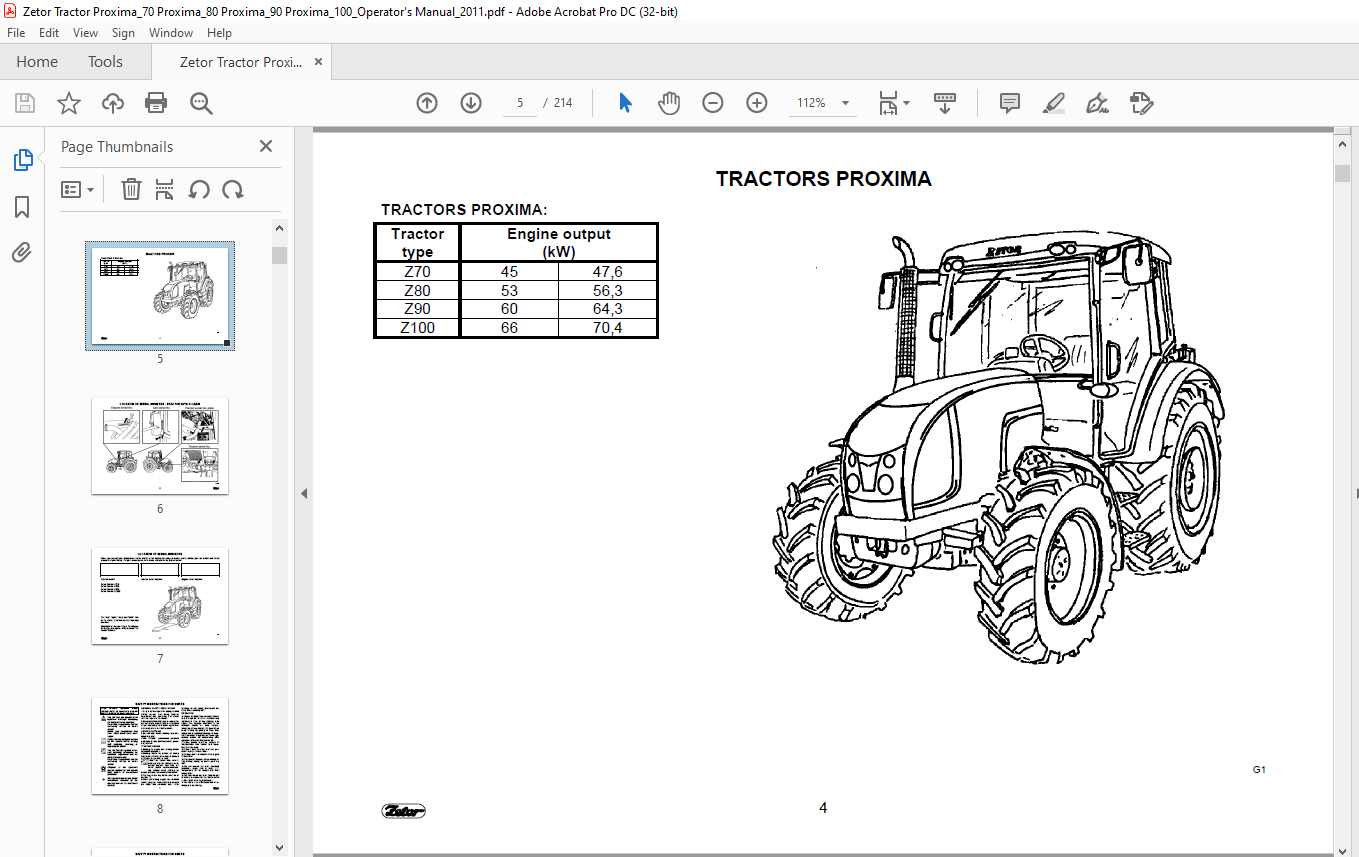Select page 5 thumbnail
Image resolution: width=1359 pixels, height=857 pixels.
(160, 295)
